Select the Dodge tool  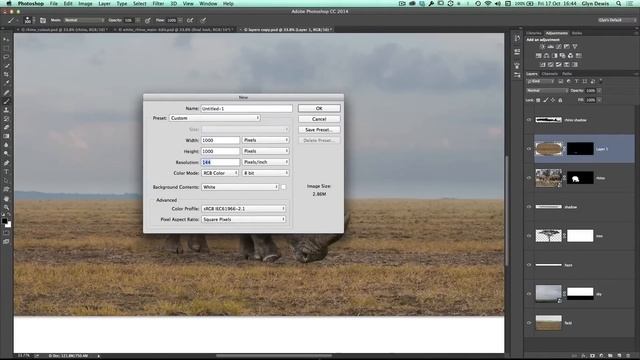tap(6, 153)
